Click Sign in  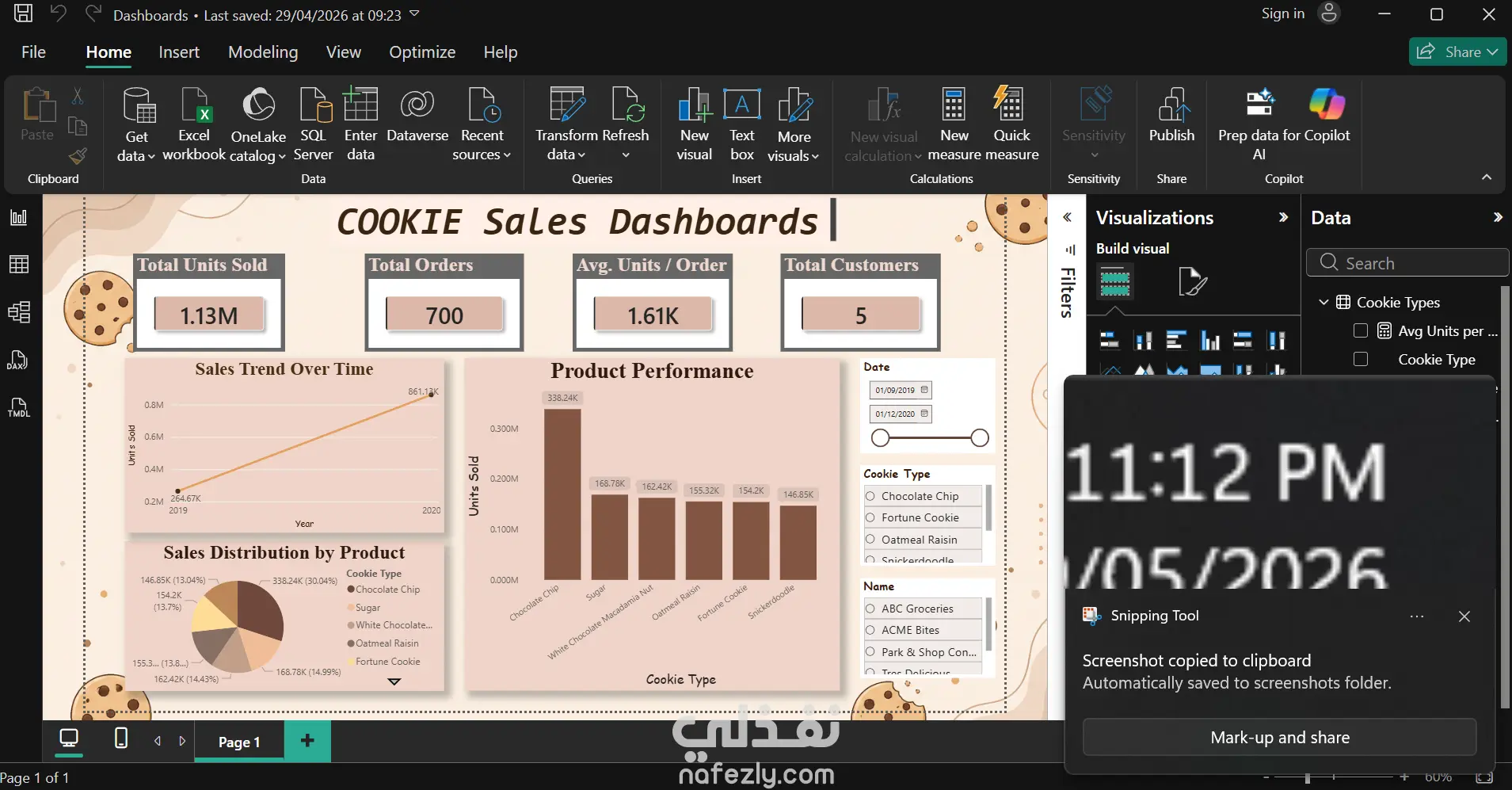(x=1283, y=13)
